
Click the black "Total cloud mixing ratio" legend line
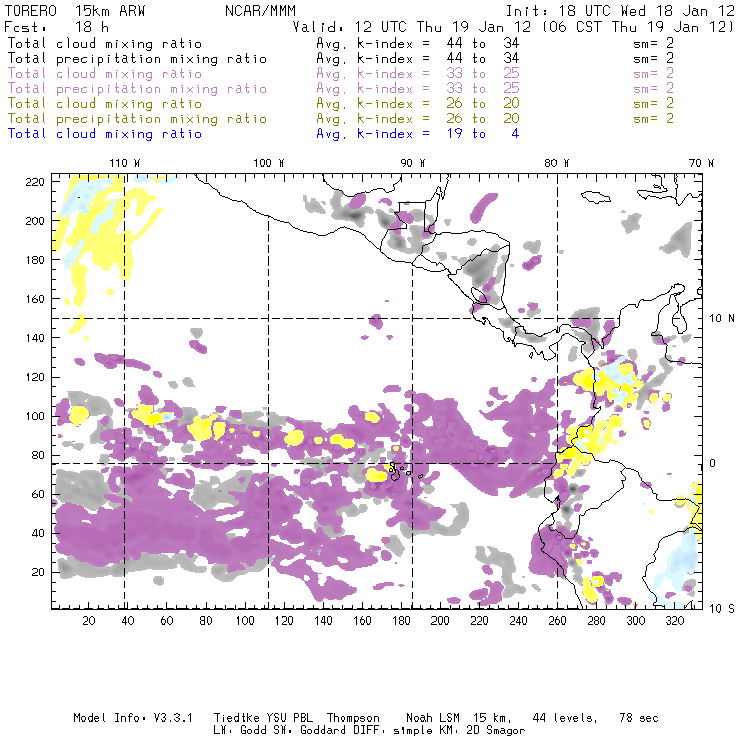tap(105, 43)
